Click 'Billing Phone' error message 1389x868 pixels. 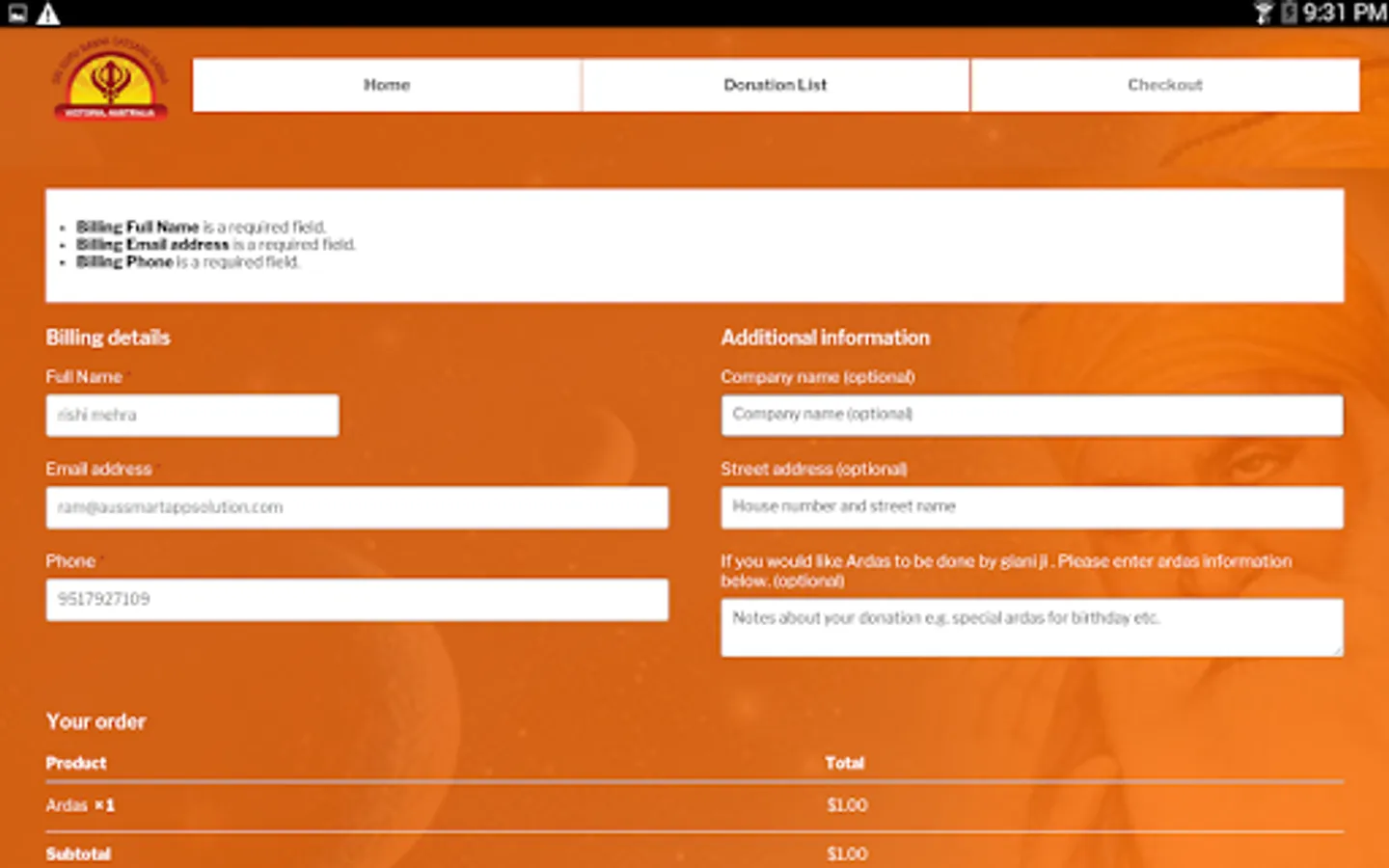click(188, 262)
